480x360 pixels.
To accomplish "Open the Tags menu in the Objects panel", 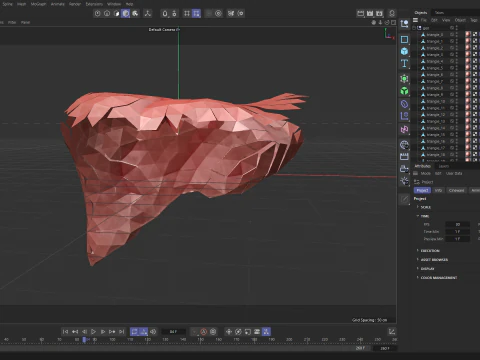I will point(474,20).
